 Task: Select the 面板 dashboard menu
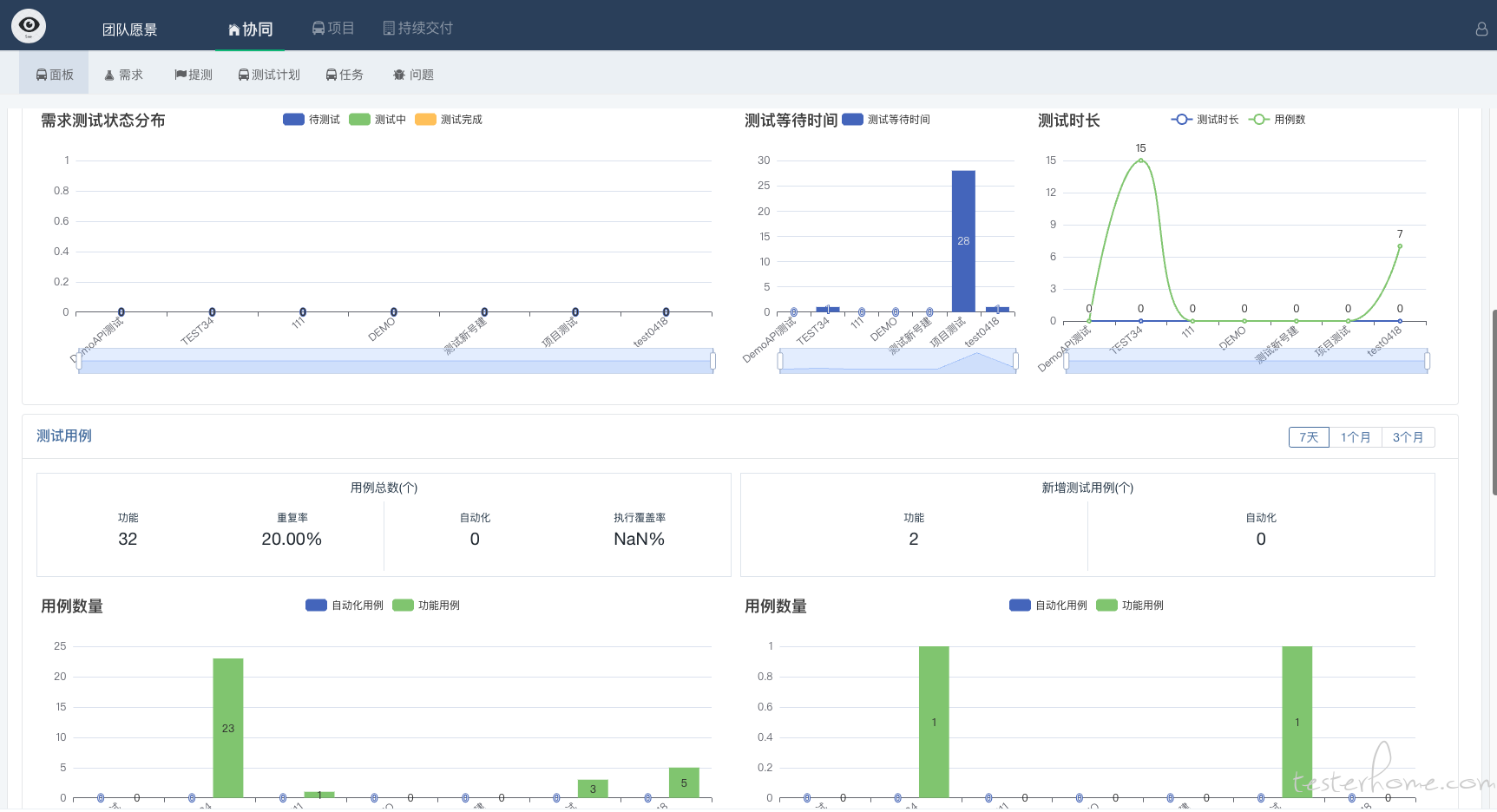(54, 75)
